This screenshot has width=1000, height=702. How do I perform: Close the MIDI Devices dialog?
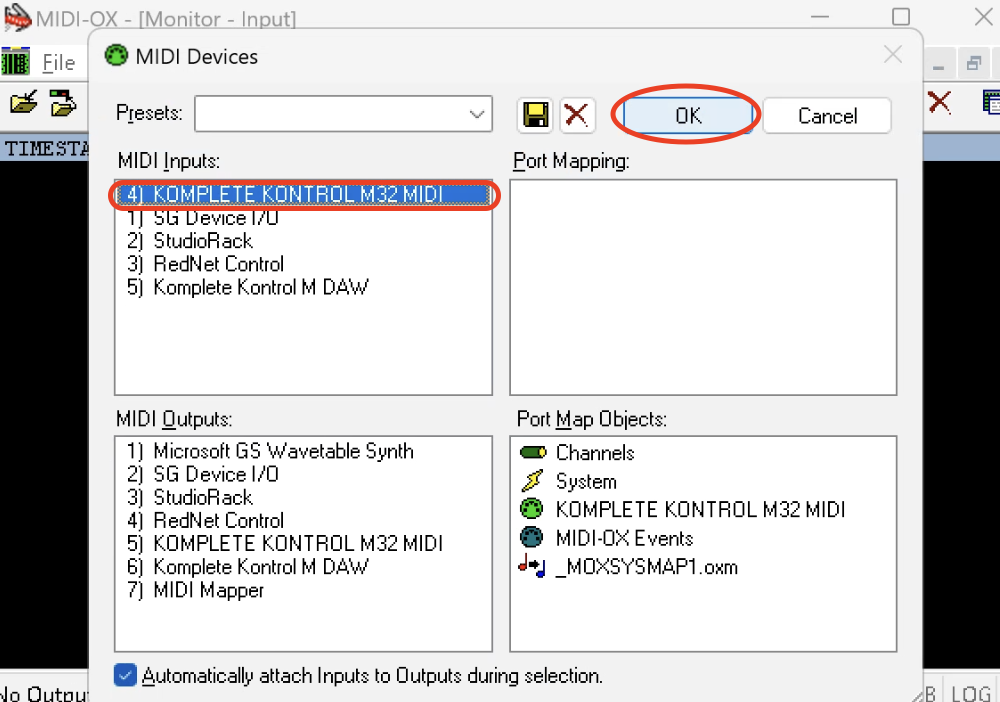pos(893,55)
